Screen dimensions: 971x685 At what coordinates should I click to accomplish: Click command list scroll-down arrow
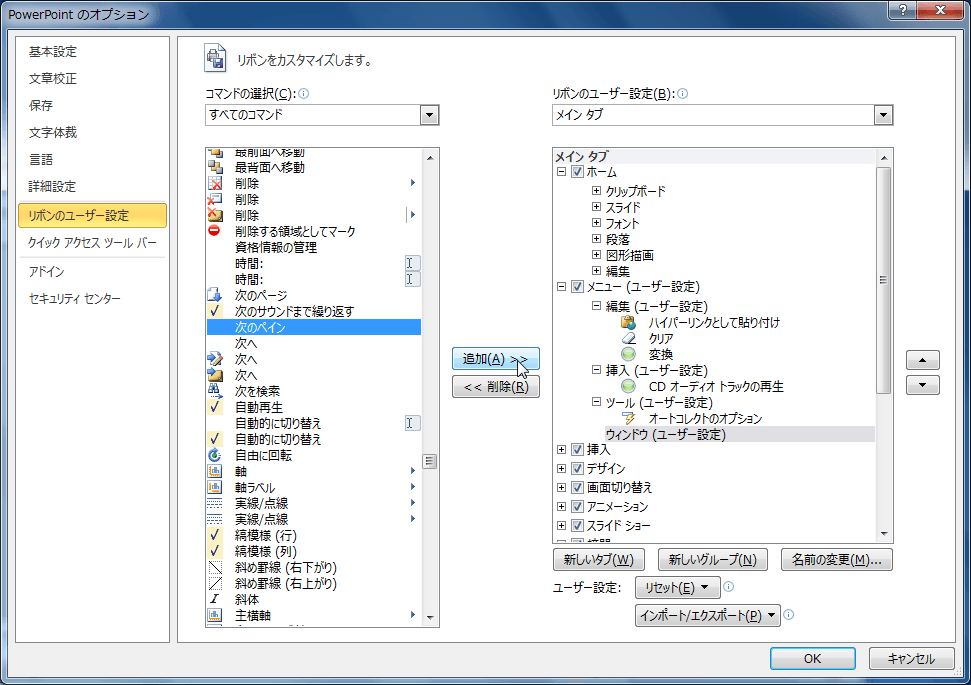tap(430, 617)
